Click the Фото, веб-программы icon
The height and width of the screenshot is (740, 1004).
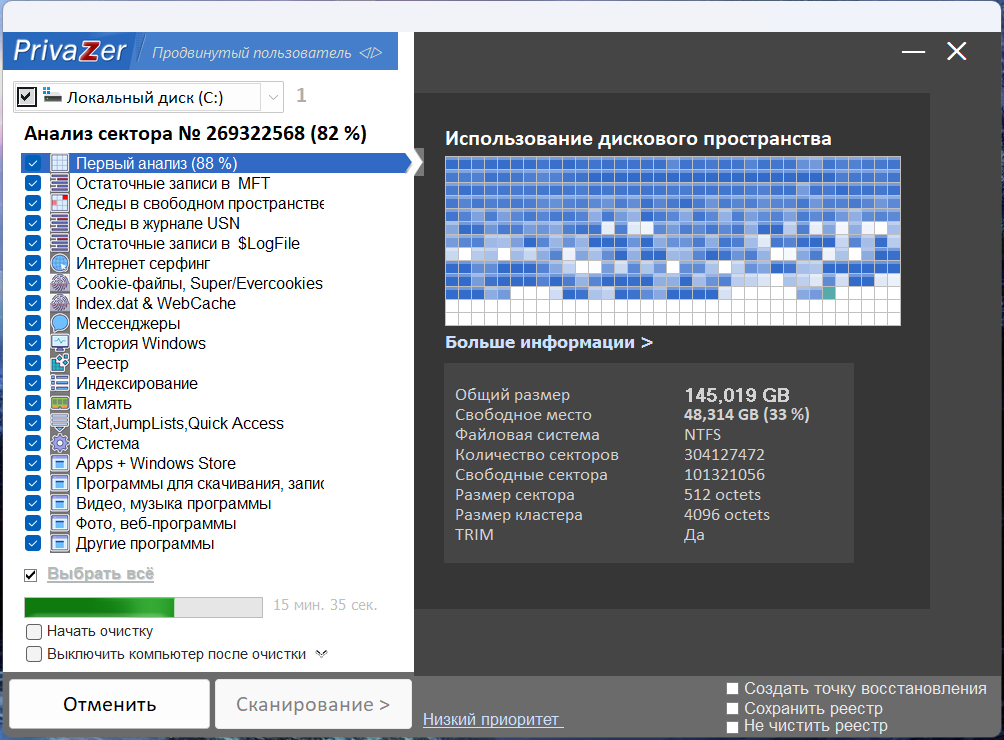click(60, 523)
